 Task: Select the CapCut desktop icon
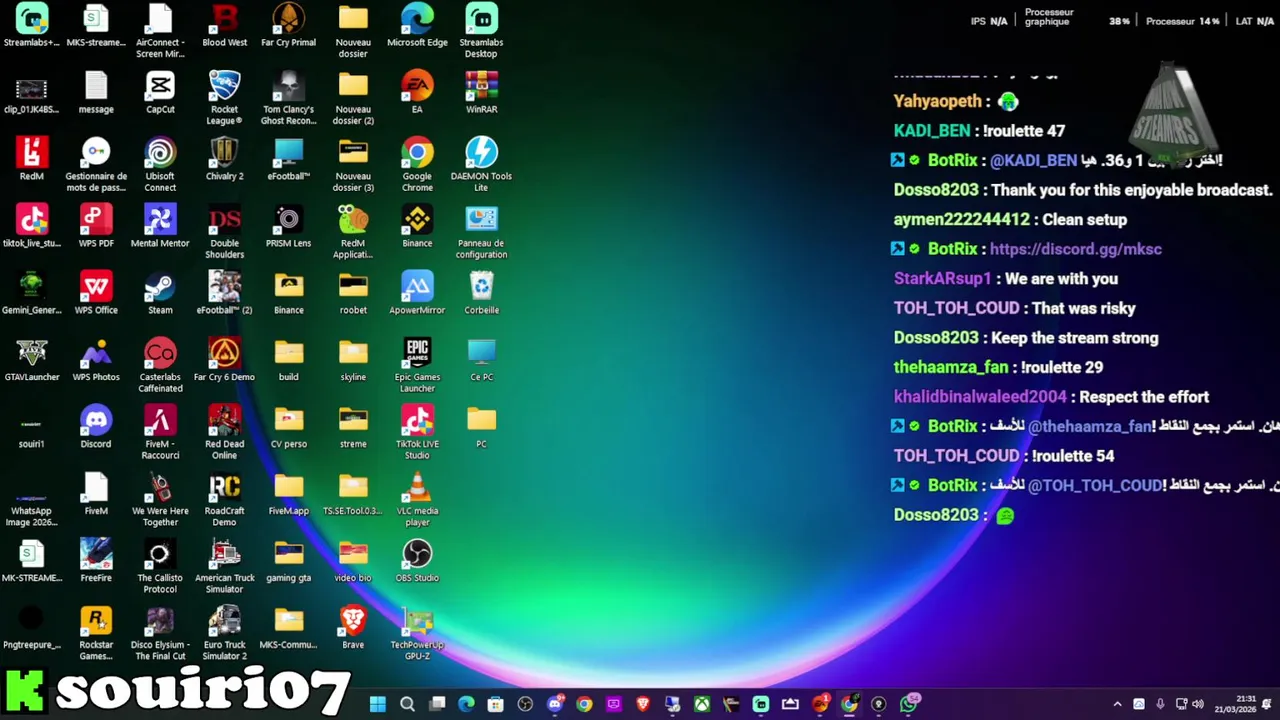pyautogui.click(x=160, y=92)
